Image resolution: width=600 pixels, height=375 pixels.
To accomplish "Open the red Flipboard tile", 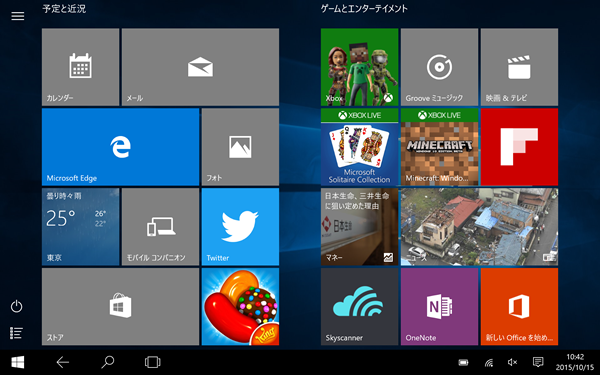I will coord(519,147).
